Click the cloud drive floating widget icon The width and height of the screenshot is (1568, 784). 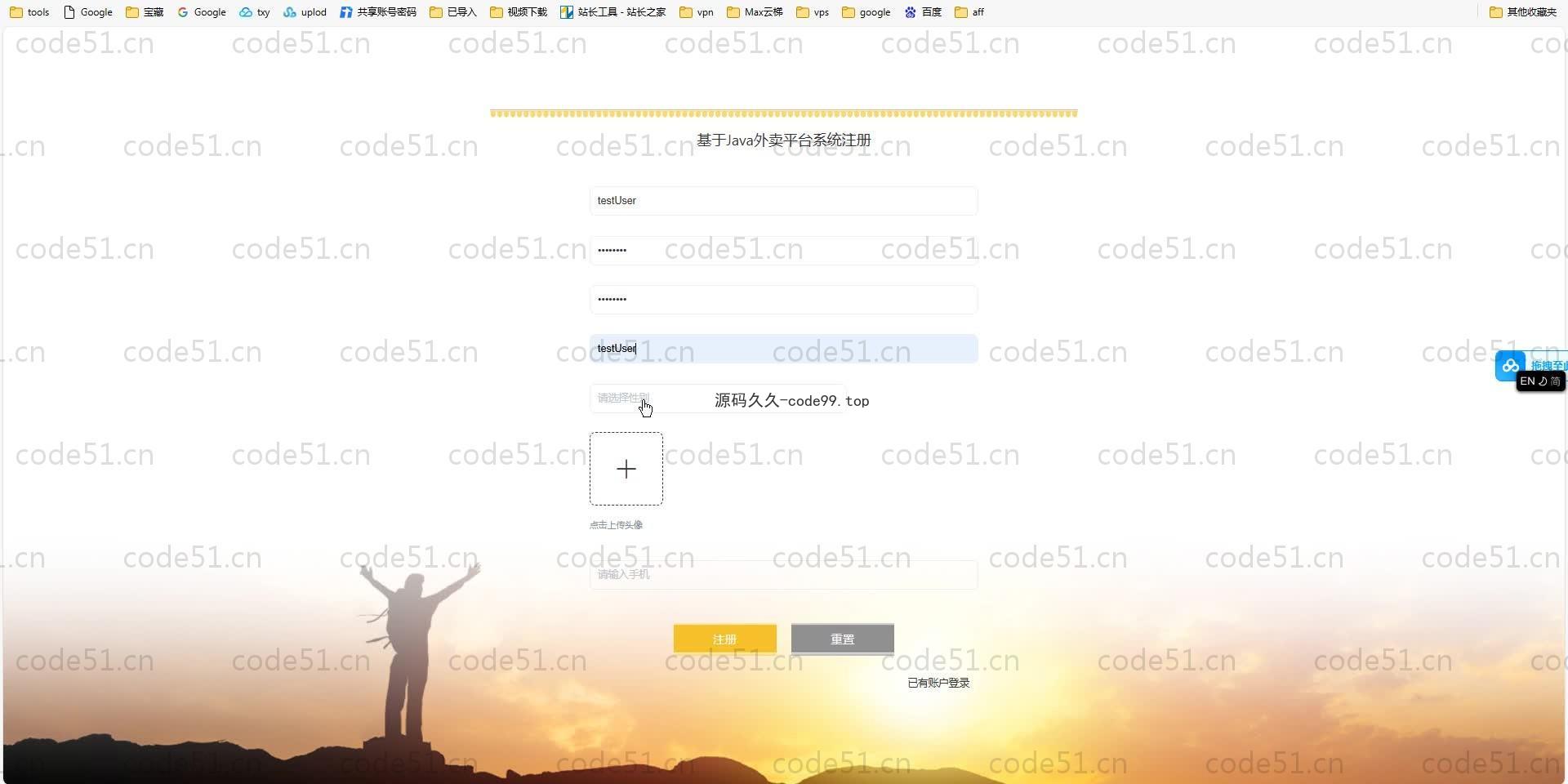pos(1510,366)
